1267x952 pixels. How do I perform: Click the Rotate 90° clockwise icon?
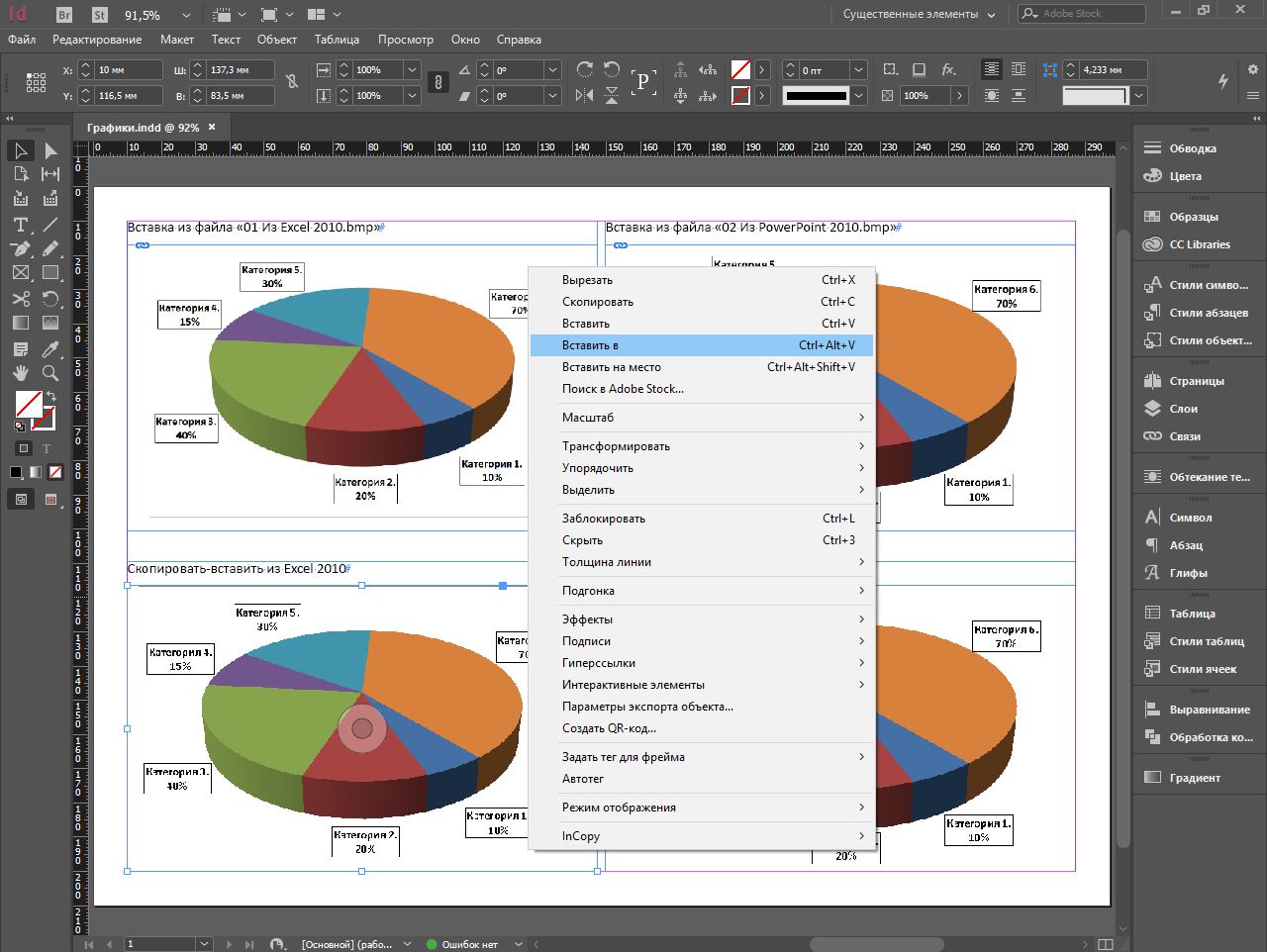585,69
